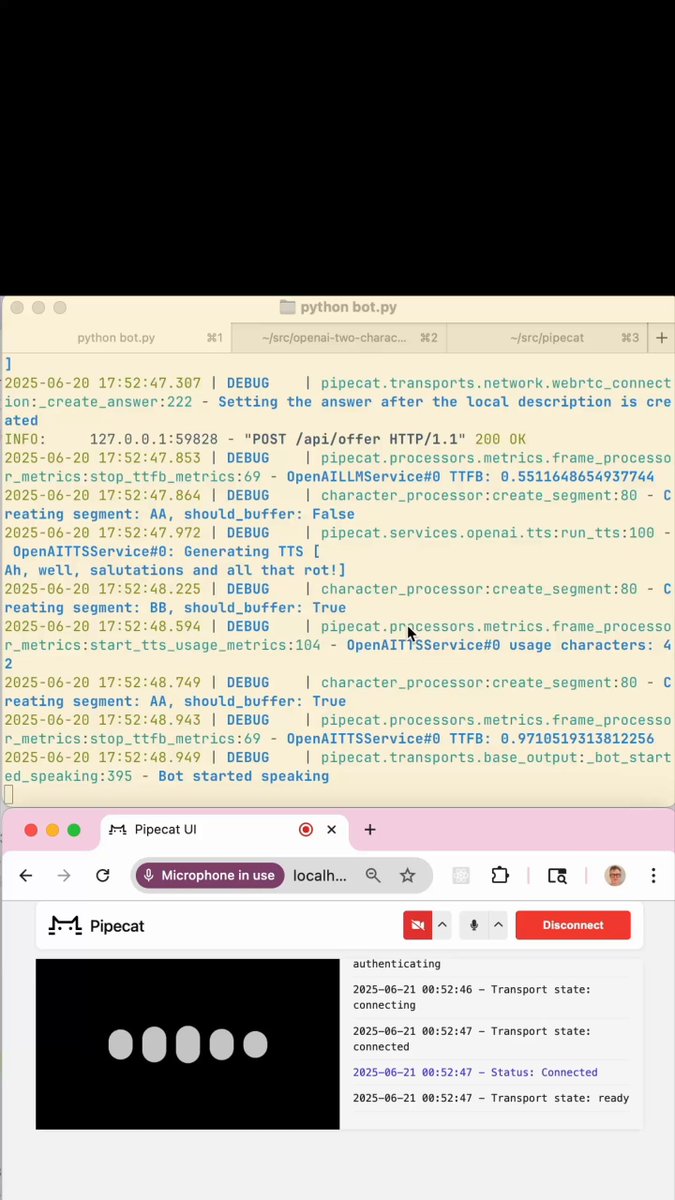The width and height of the screenshot is (675, 1200).
Task: Click the Microphone in use indicator chip
Action: [210, 875]
